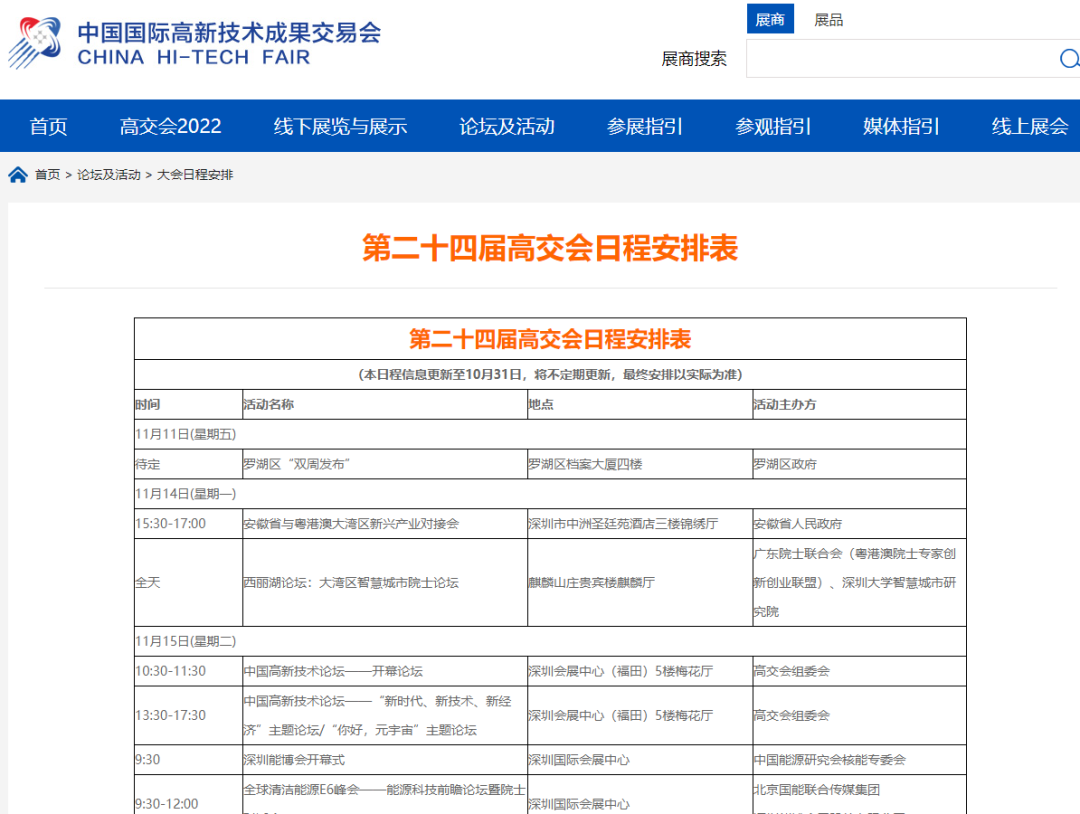
Task: Click the 11月14日(星期一) date row
Action: pos(550,494)
